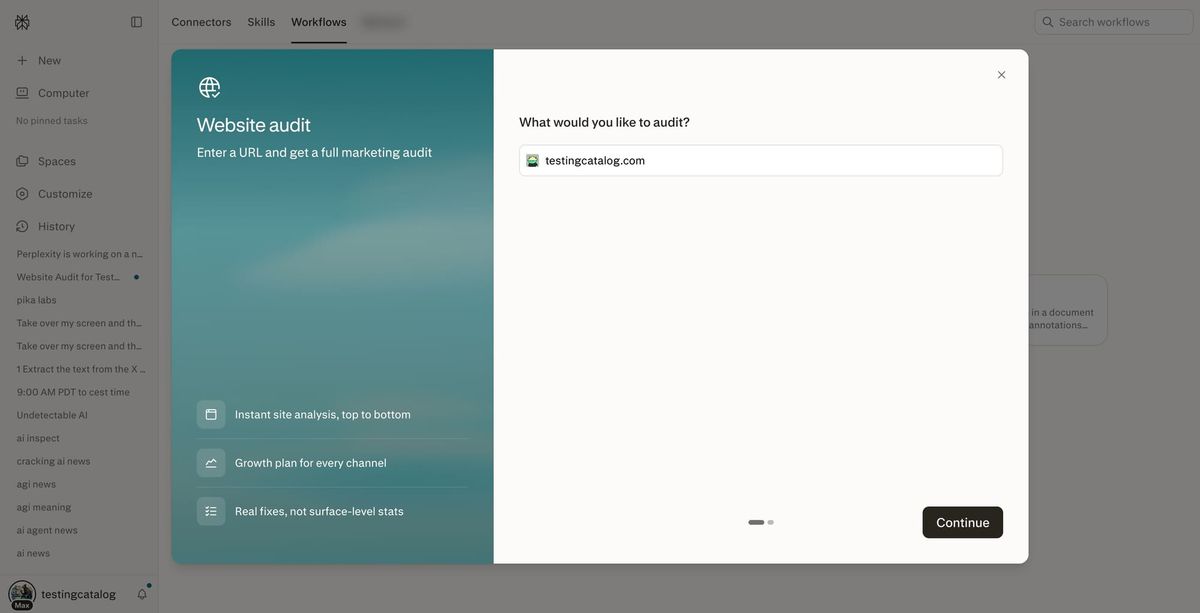Switch to the Connectors tab

(x=201, y=22)
